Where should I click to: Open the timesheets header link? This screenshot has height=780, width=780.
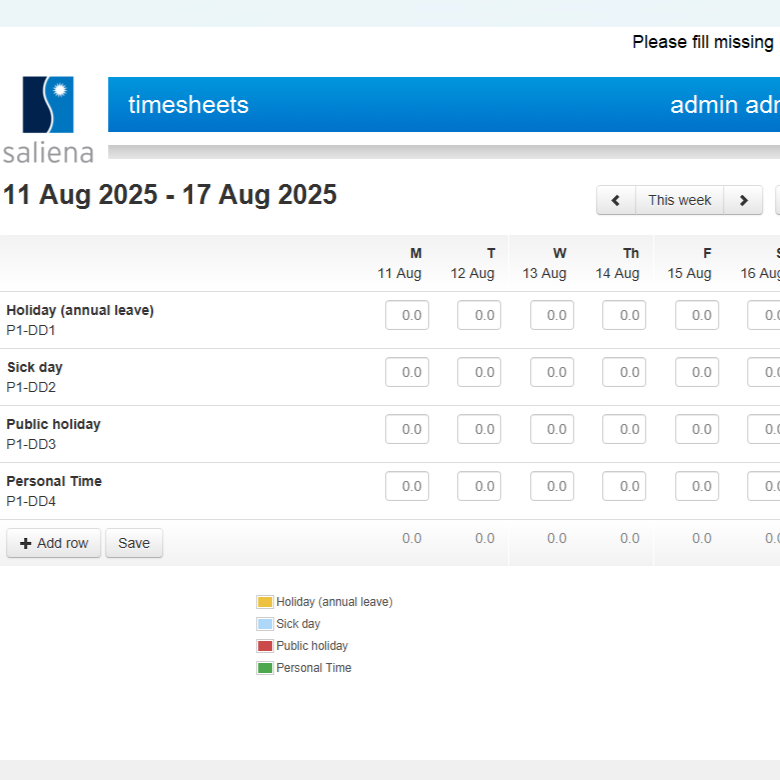coord(189,104)
